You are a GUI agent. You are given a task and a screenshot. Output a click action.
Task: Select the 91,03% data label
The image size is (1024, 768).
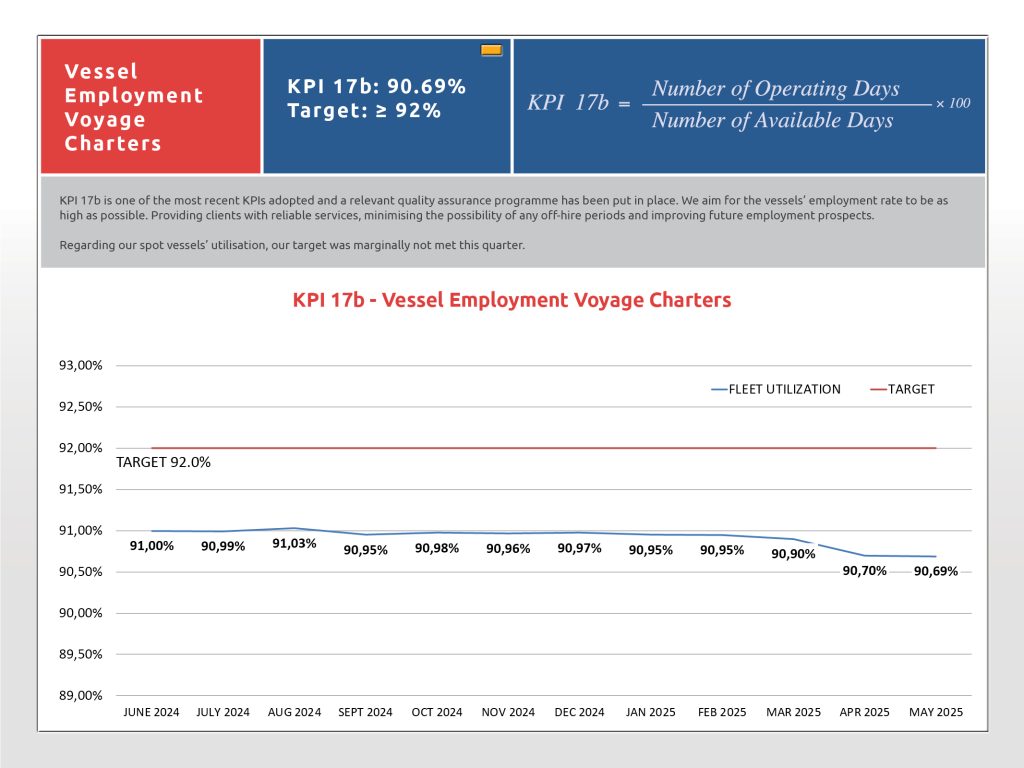click(x=294, y=543)
